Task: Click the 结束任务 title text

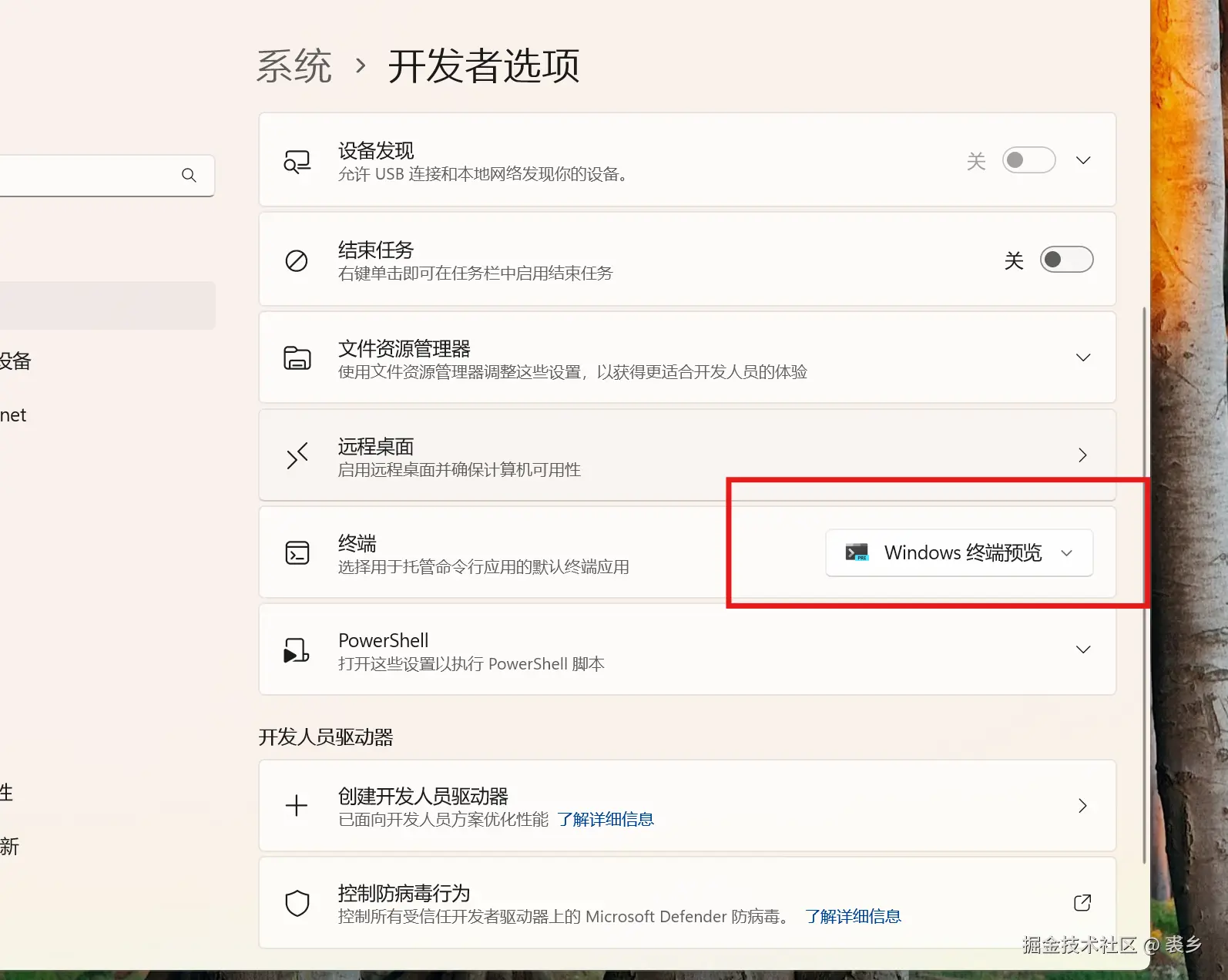Action: (376, 250)
